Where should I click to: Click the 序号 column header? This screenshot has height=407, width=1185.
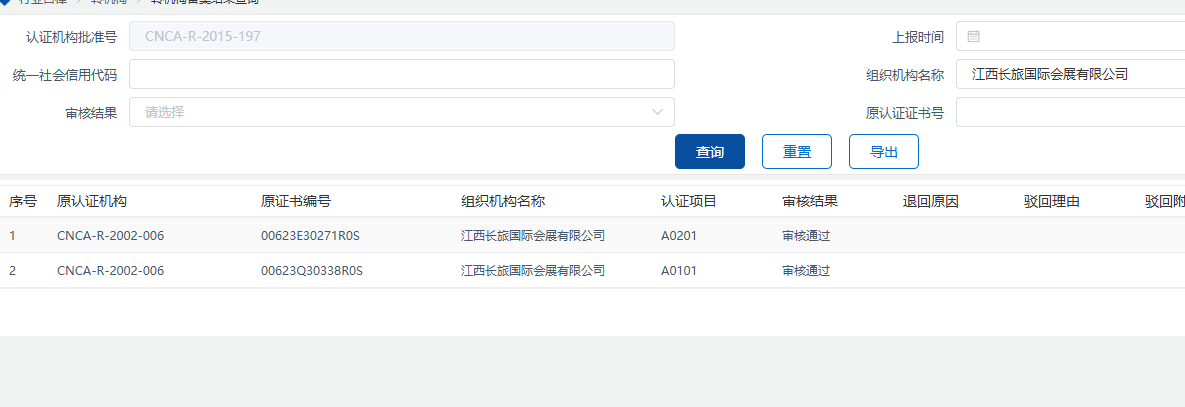click(x=23, y=201)
